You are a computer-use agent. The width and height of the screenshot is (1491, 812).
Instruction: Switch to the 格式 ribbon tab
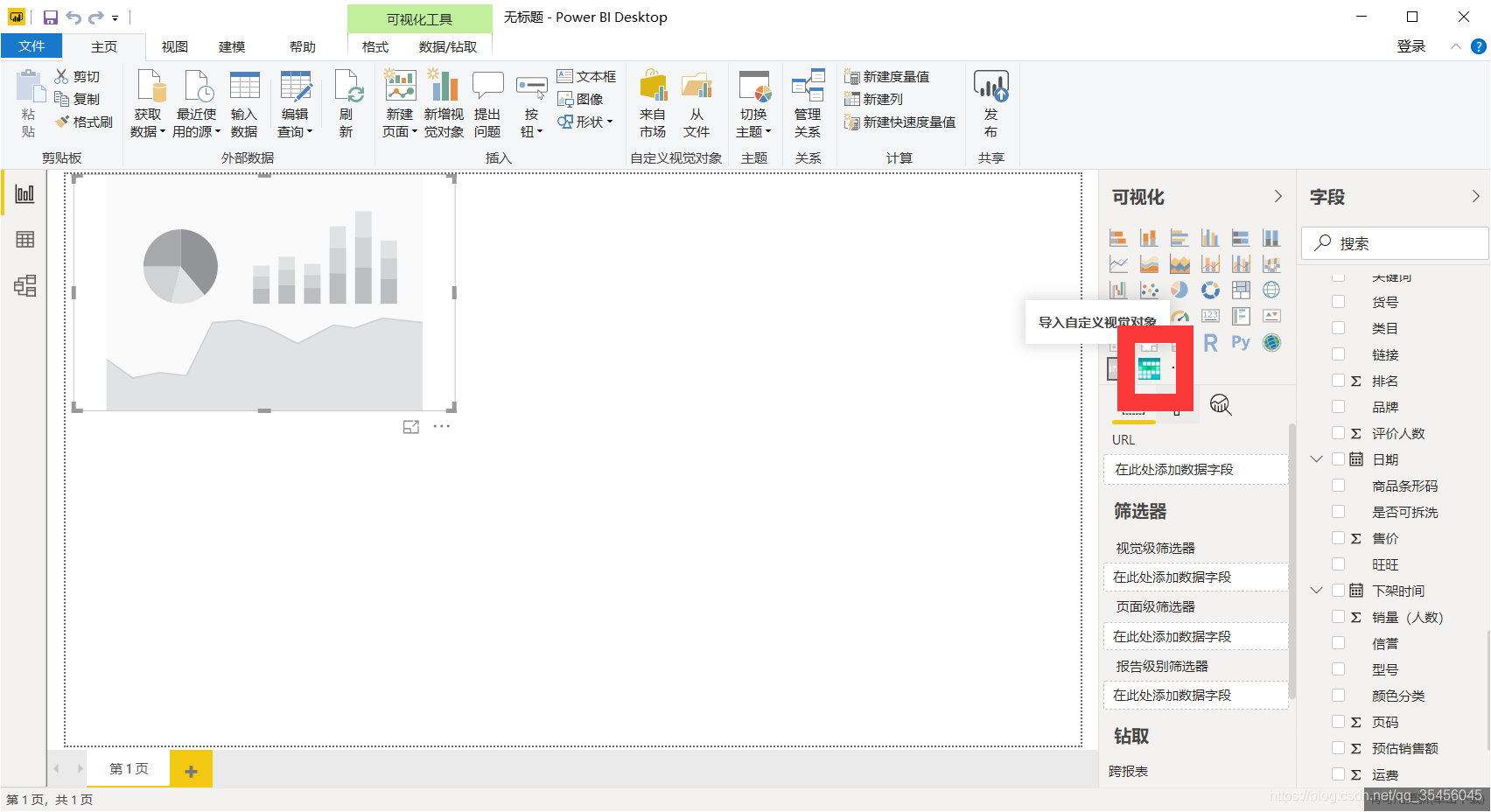(375, 46)
